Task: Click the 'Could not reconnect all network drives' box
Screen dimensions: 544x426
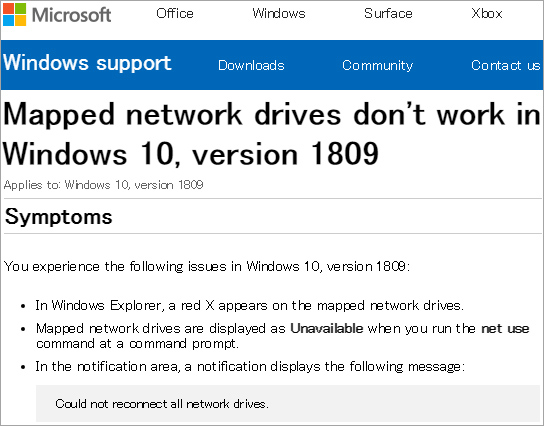Action: coord(289,403)
